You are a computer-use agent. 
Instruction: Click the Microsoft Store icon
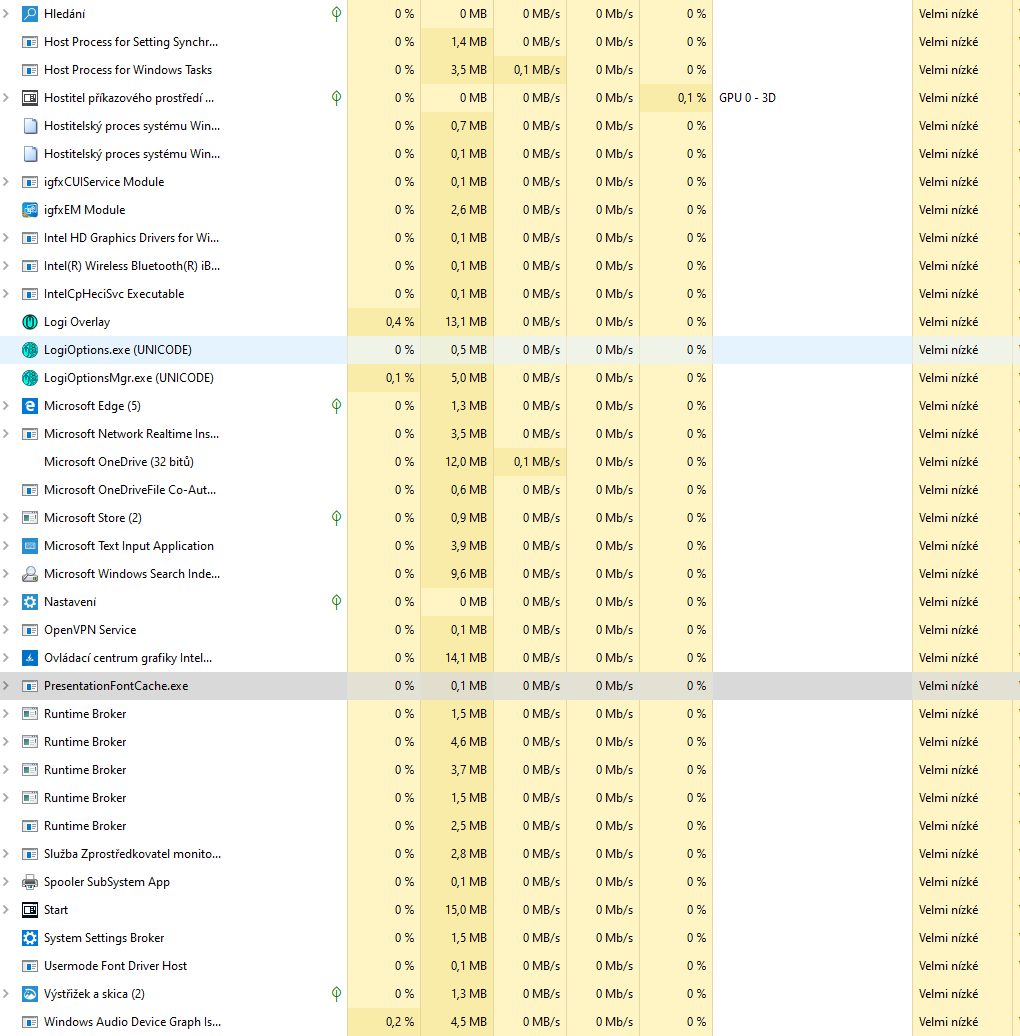(30, 518)
